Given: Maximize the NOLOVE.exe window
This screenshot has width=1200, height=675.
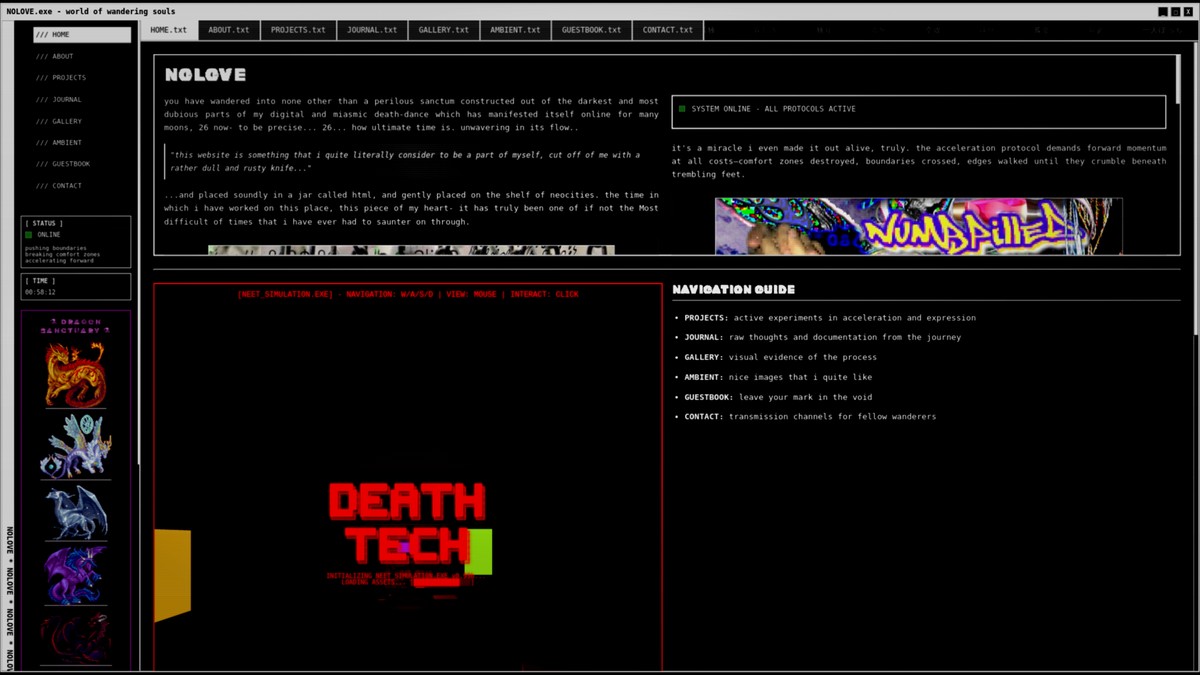Looking at the screenshot, I should (1175, 12).
